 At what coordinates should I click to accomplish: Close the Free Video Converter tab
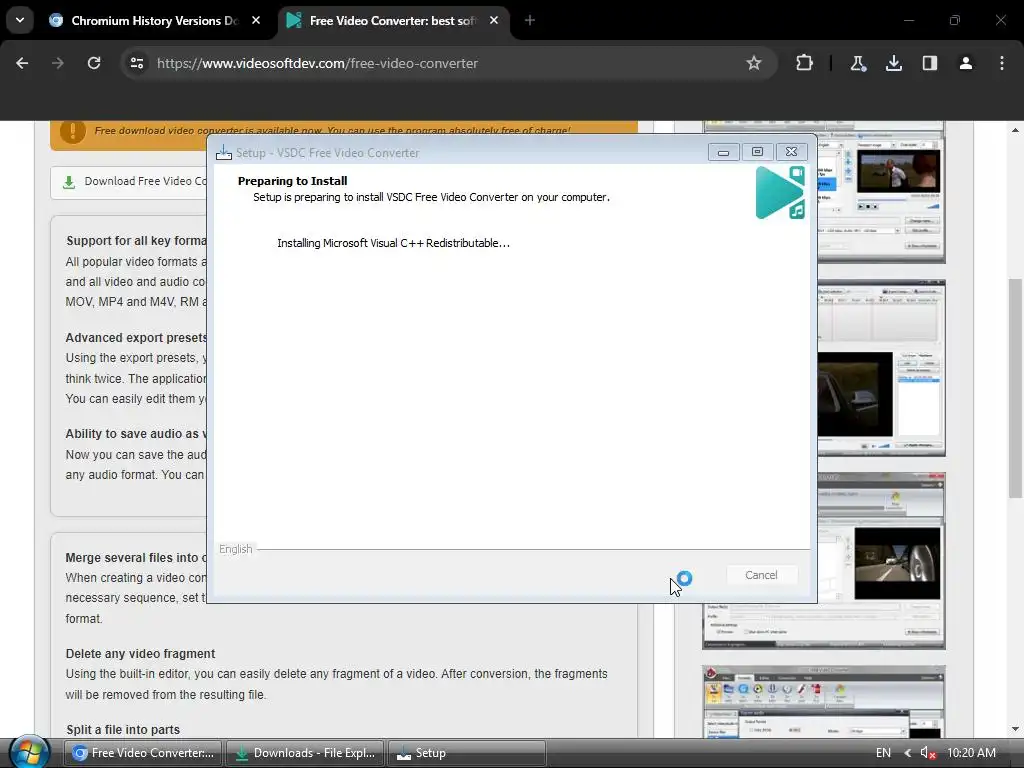[x=494, y=20]
